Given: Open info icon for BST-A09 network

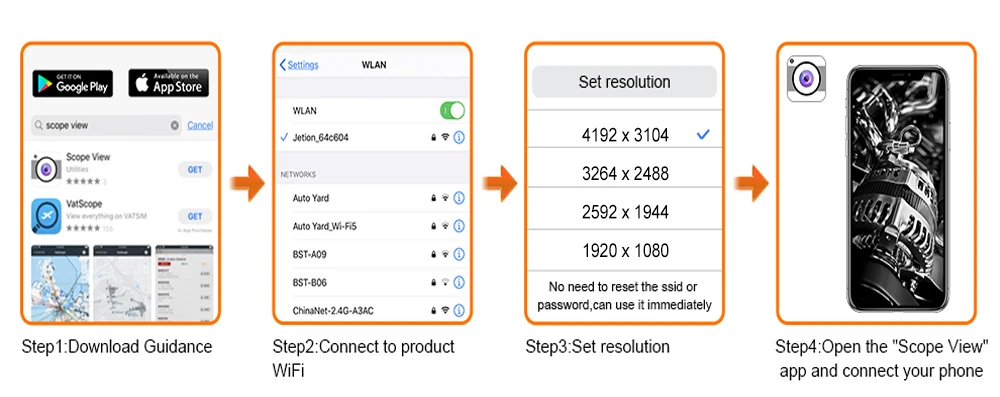Looking at the screenshot, I should [x=459, y=254].
